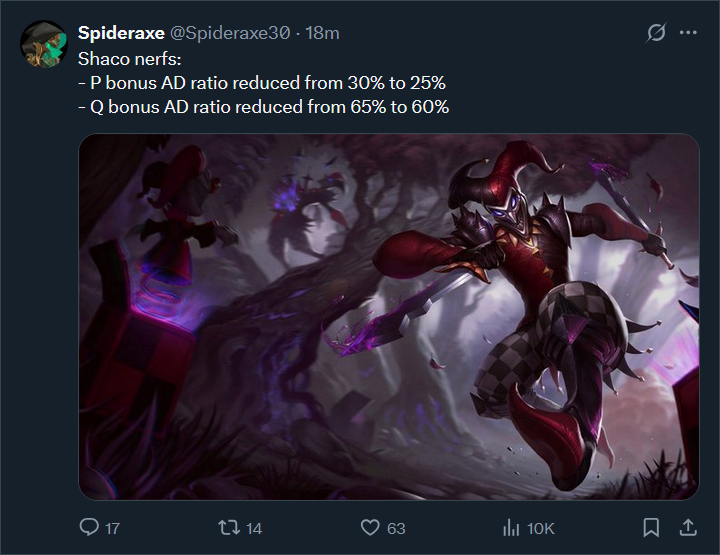Click the "Shaco nerfs:" tweet text
This screenshot has width=720, height=555.
coord(129,59)
